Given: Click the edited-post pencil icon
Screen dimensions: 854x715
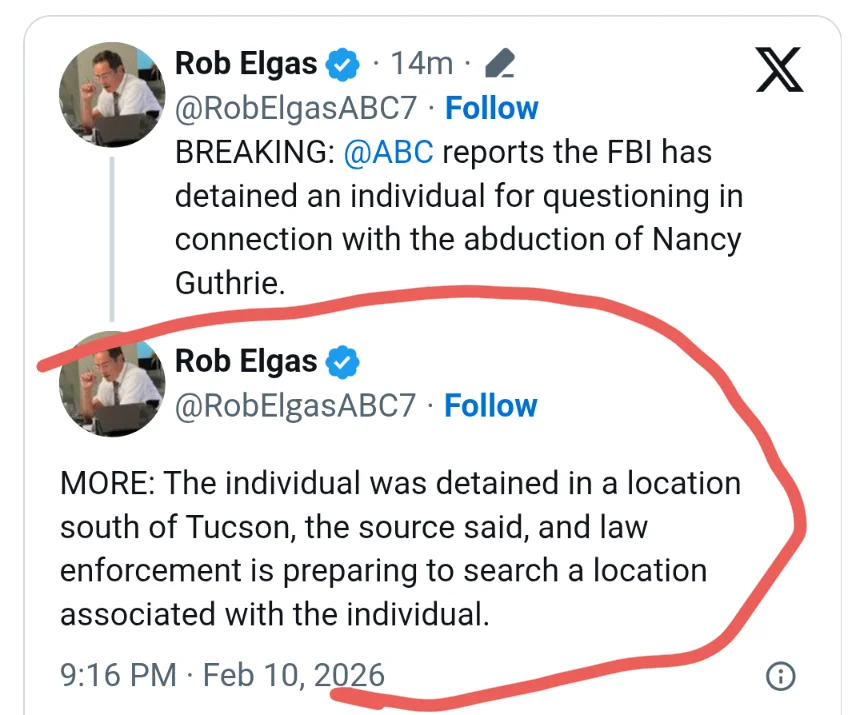Looking at the screenshot, I should click(498, 65).
